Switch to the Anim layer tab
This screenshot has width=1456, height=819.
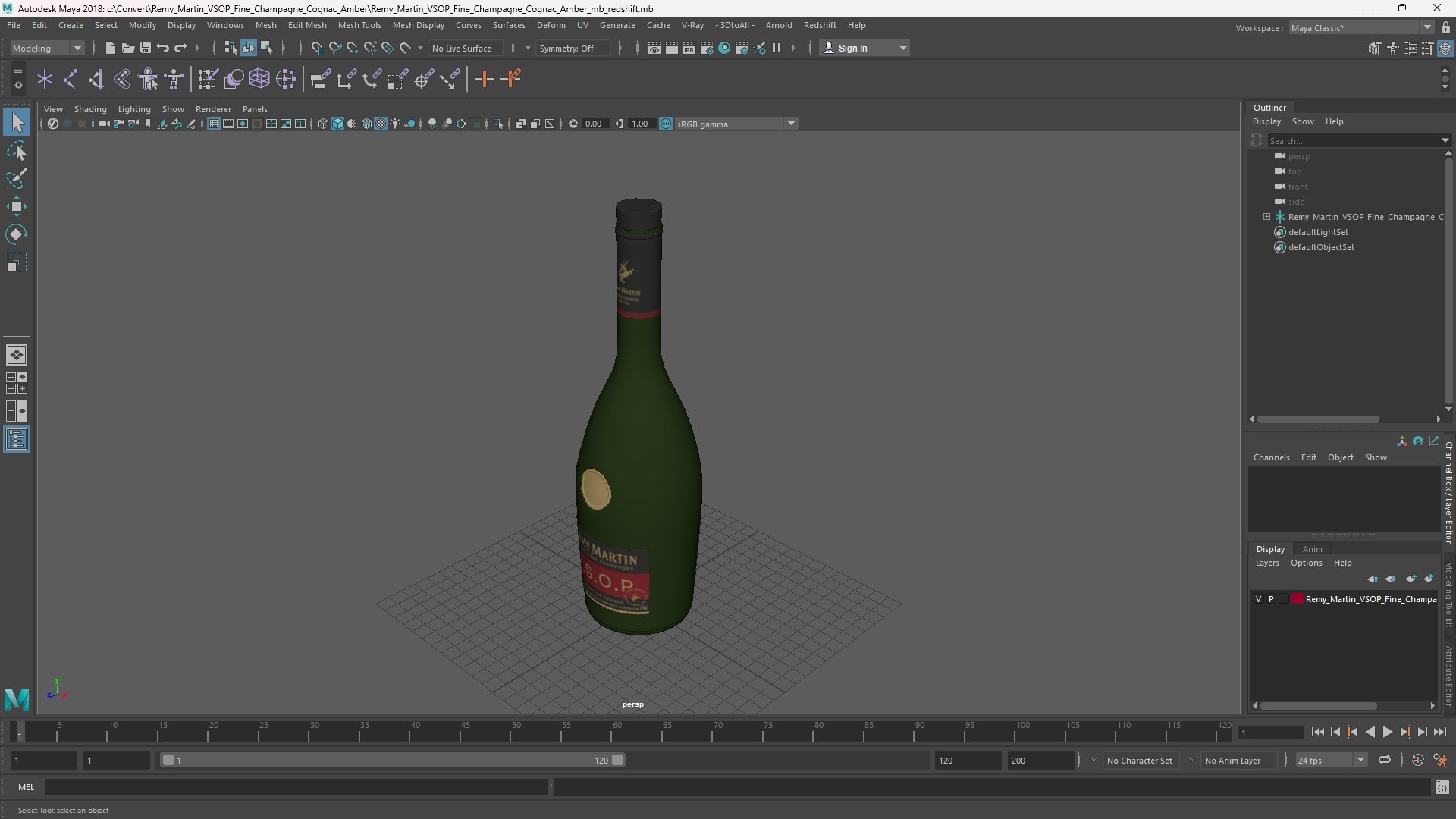(1312, 549)
